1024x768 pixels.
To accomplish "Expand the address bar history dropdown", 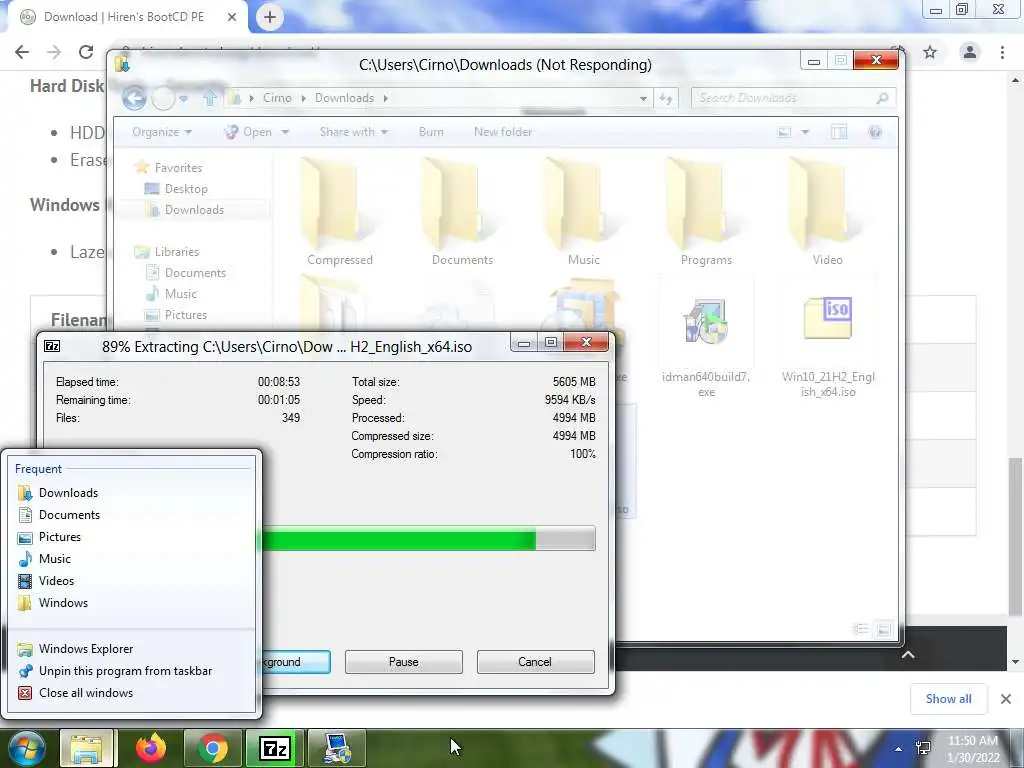I will coord(643,99).
